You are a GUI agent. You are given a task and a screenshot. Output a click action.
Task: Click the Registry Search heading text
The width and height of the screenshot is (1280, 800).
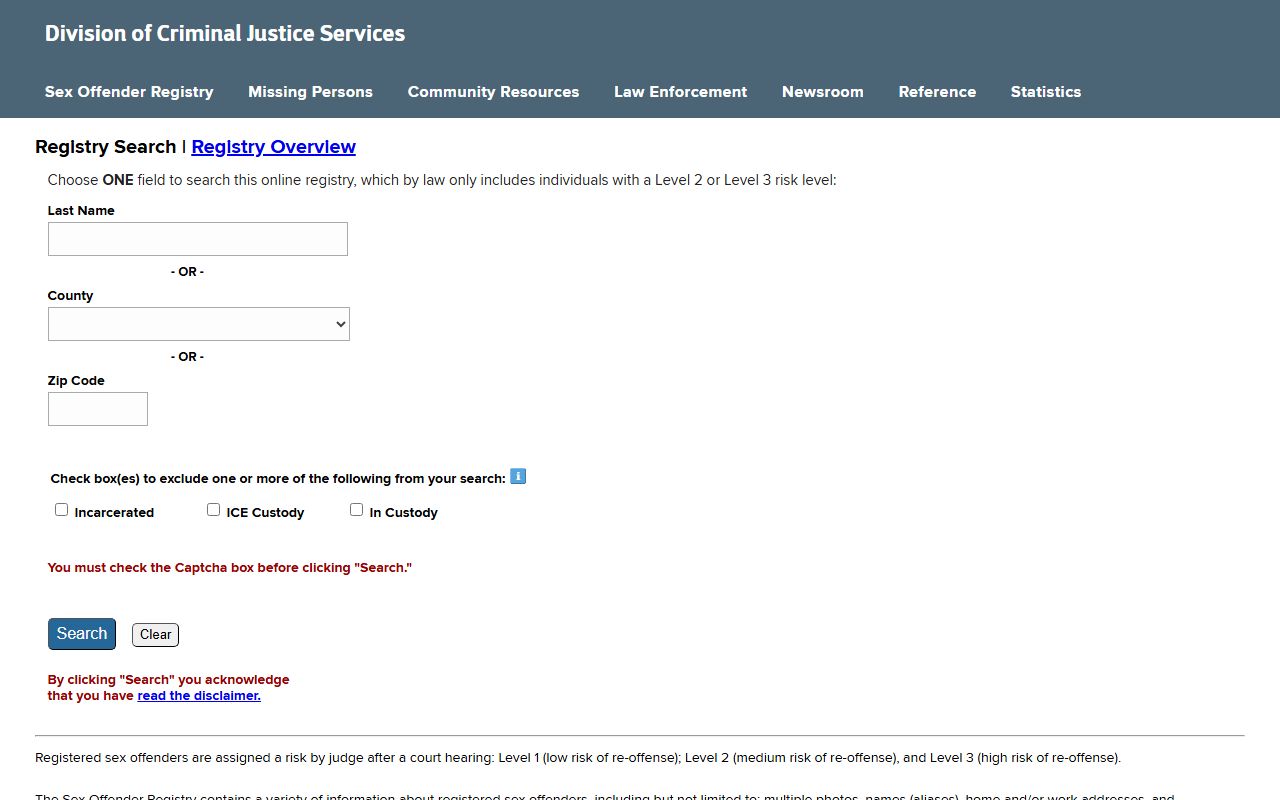(106, 147)
